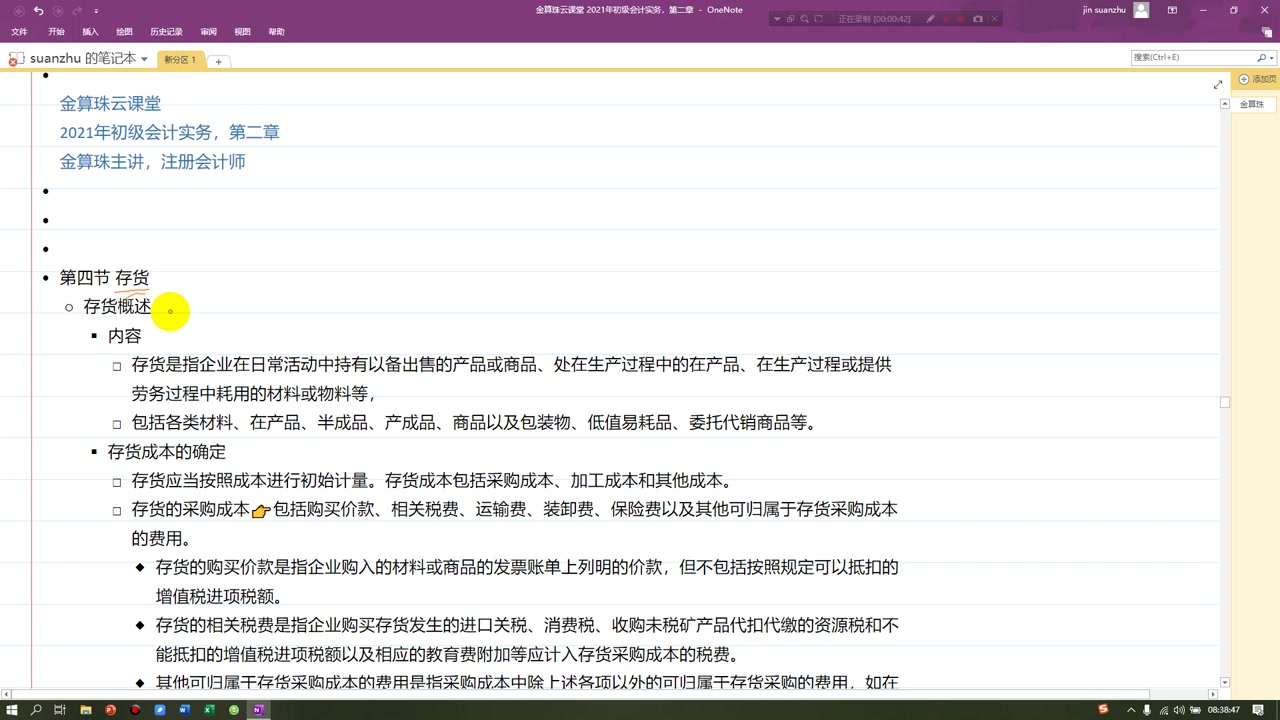Click the 金算珠主讲，注册会计师 line
1280x720 pixels.
(152, 161)
